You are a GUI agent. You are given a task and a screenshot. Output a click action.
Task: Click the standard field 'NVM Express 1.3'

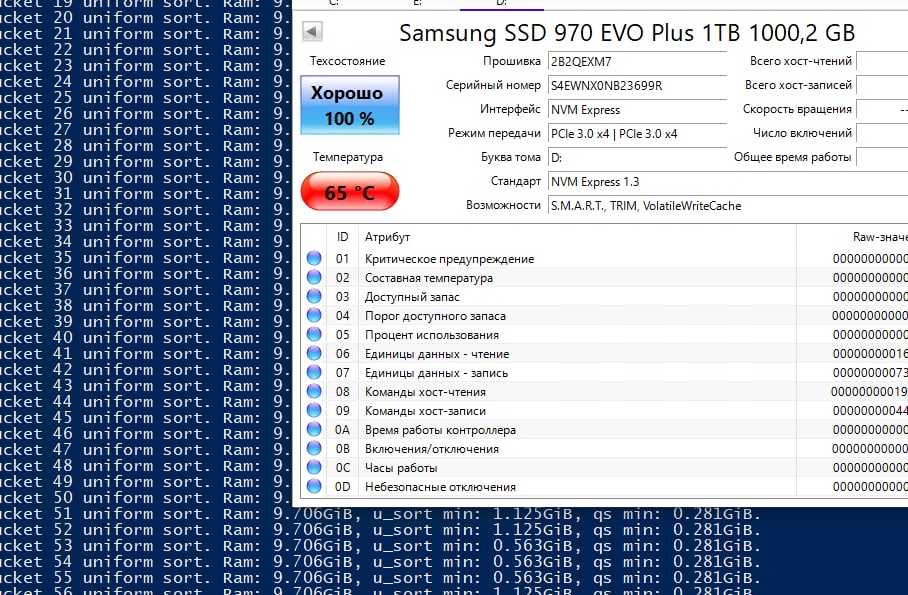(x=728, y=182)
